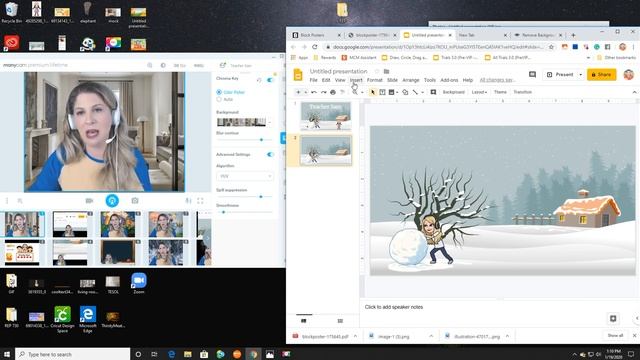Click ManyCam fullscreen icon

[x=200, y=200]
